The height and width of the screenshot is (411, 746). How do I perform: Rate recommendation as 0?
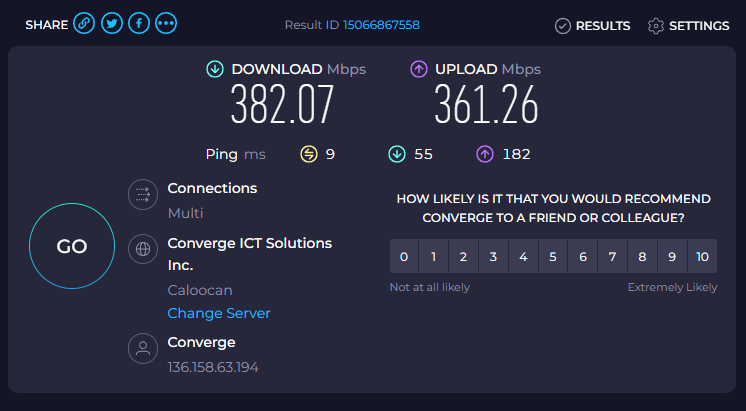point(404,256)
